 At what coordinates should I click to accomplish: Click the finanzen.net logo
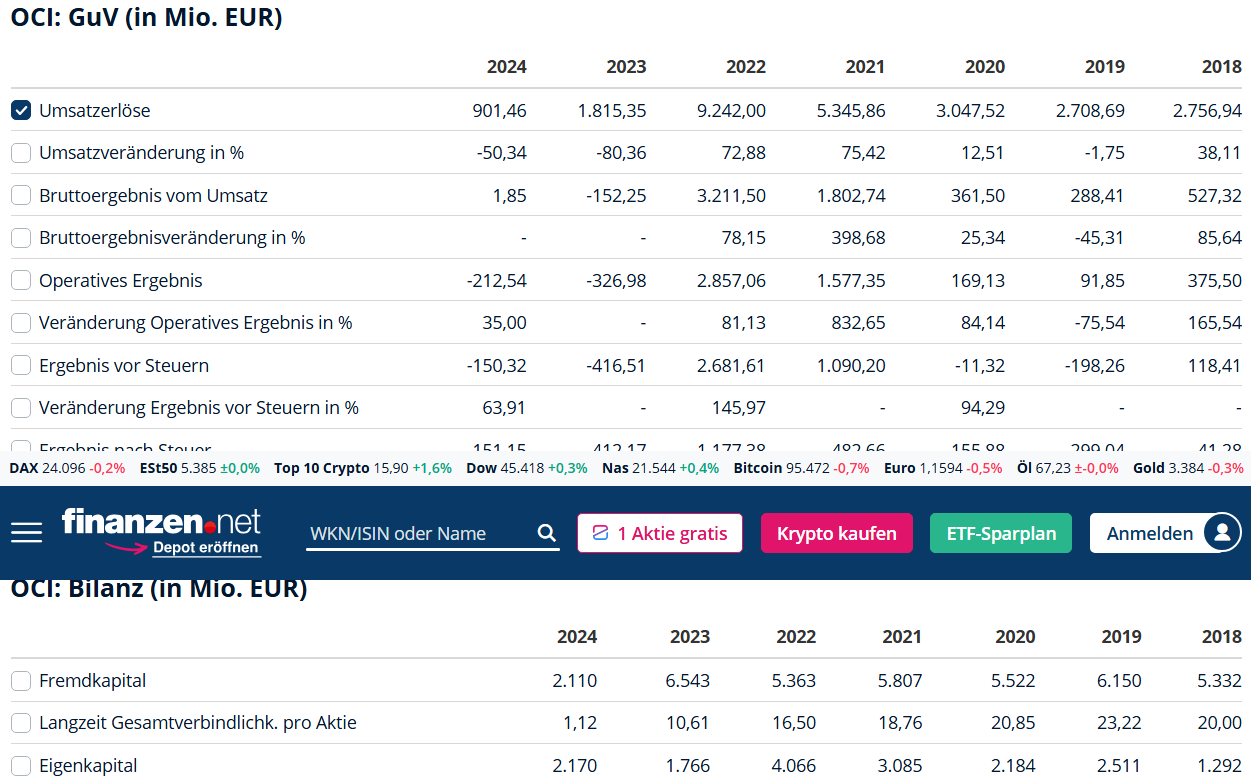(x=161, y=522)
